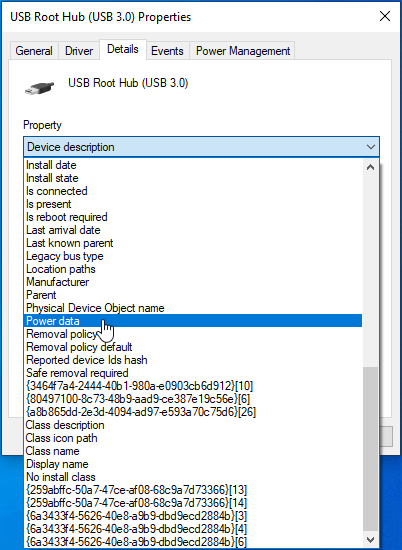Click the dropdown list scroll down arrow

pyautogui.click(x=370, y=539)
